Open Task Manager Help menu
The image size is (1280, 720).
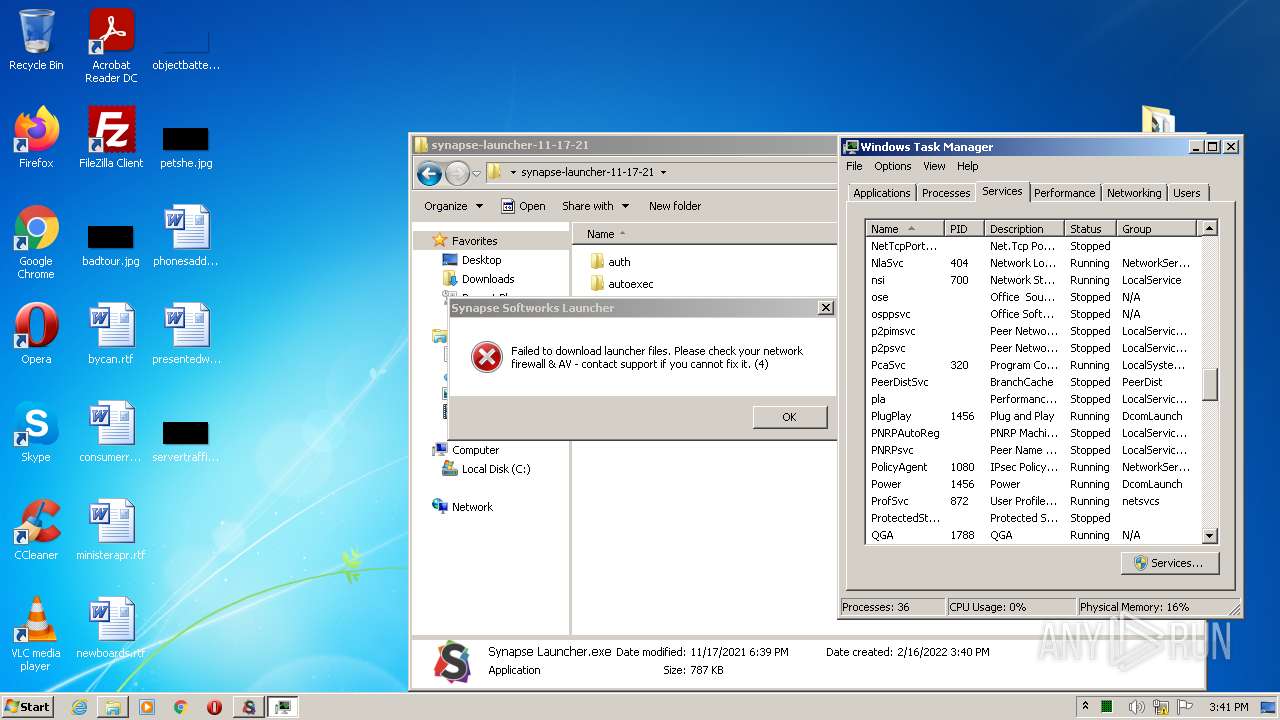967,166
